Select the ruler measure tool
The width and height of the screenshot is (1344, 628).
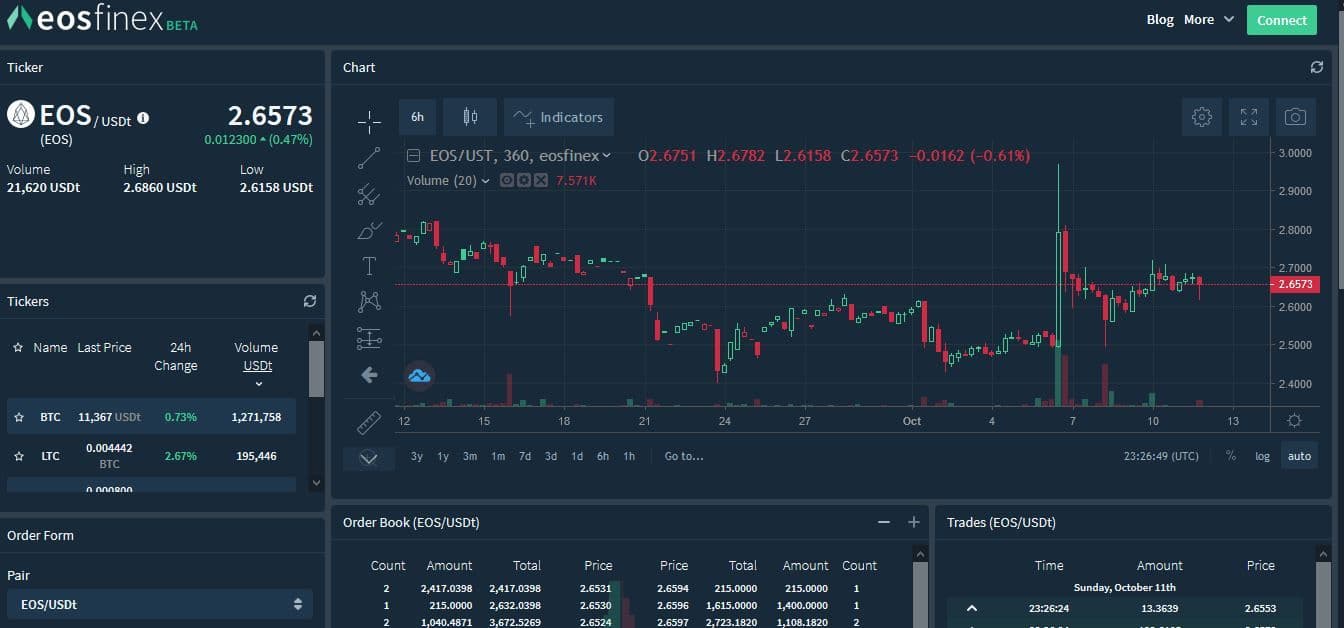(x=369, y=423)
